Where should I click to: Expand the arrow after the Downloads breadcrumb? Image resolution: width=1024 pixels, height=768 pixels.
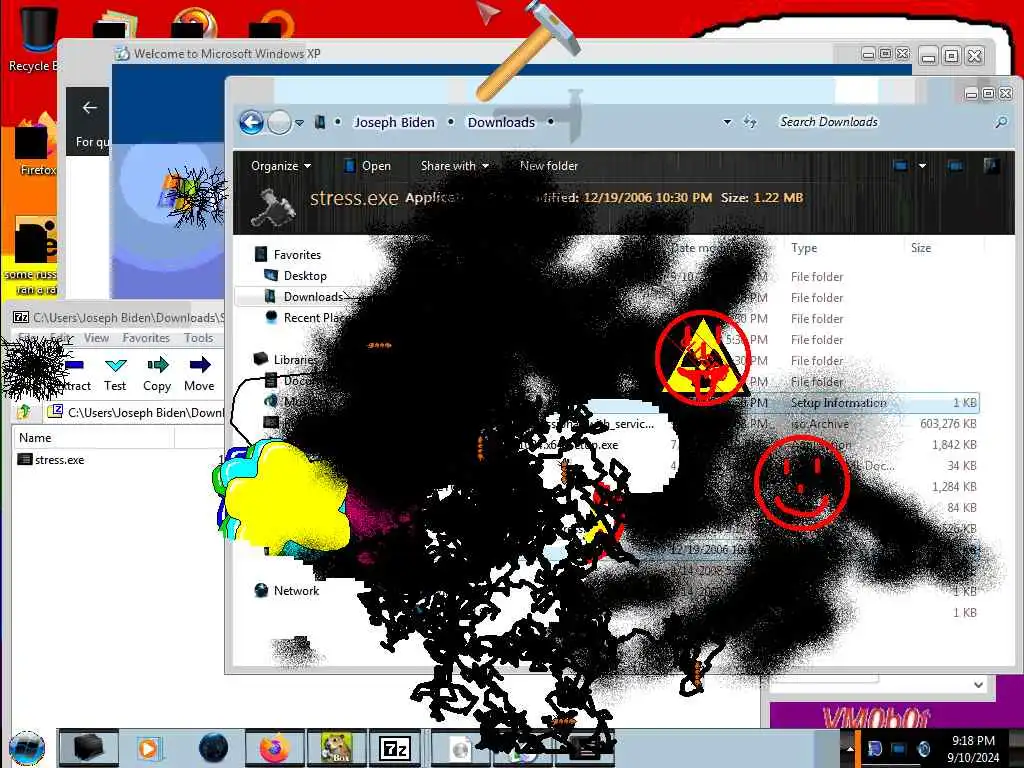551,122
